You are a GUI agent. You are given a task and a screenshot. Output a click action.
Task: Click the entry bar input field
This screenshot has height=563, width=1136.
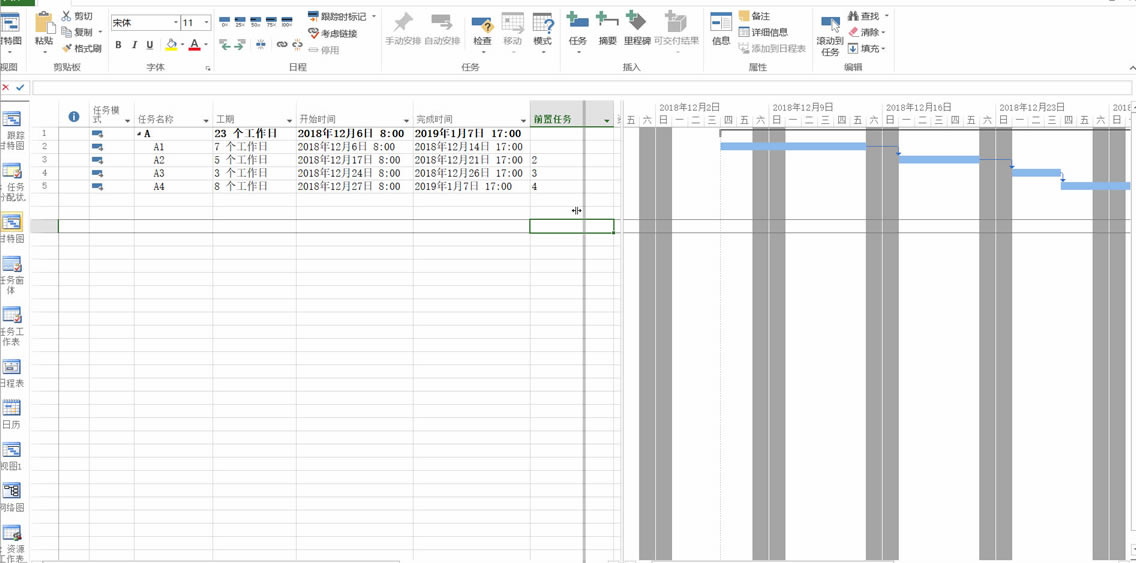(582, 88)
